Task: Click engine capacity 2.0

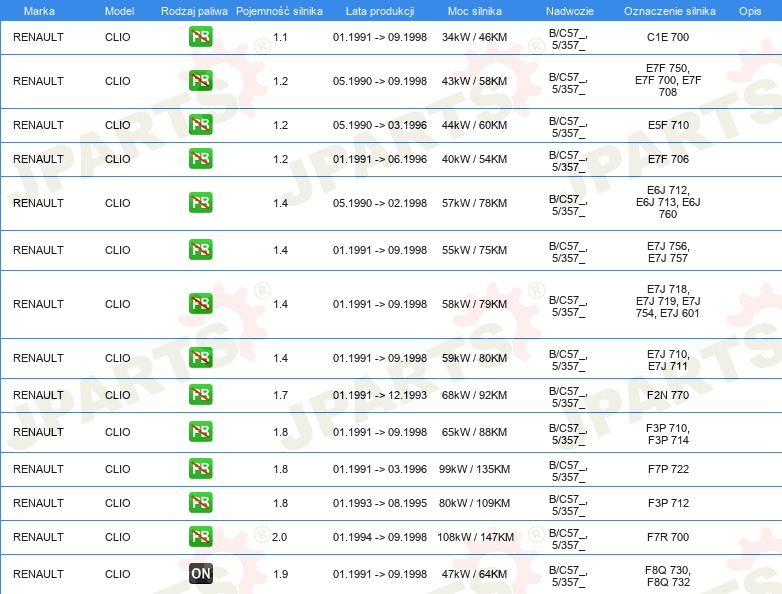Action: (x=279, y=537)
